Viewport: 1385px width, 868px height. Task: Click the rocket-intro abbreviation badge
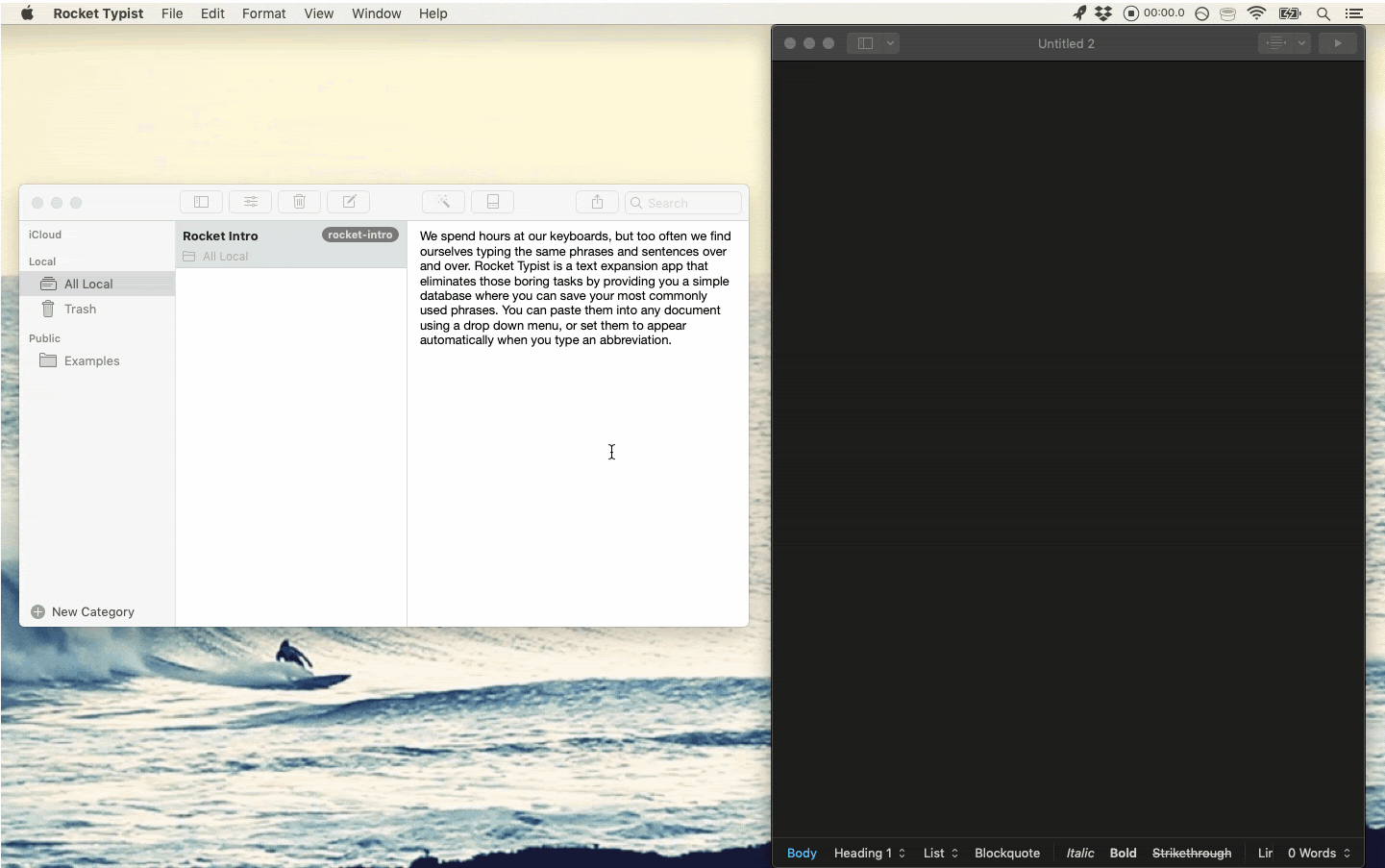pyautogui.click(x=360, y=235)
